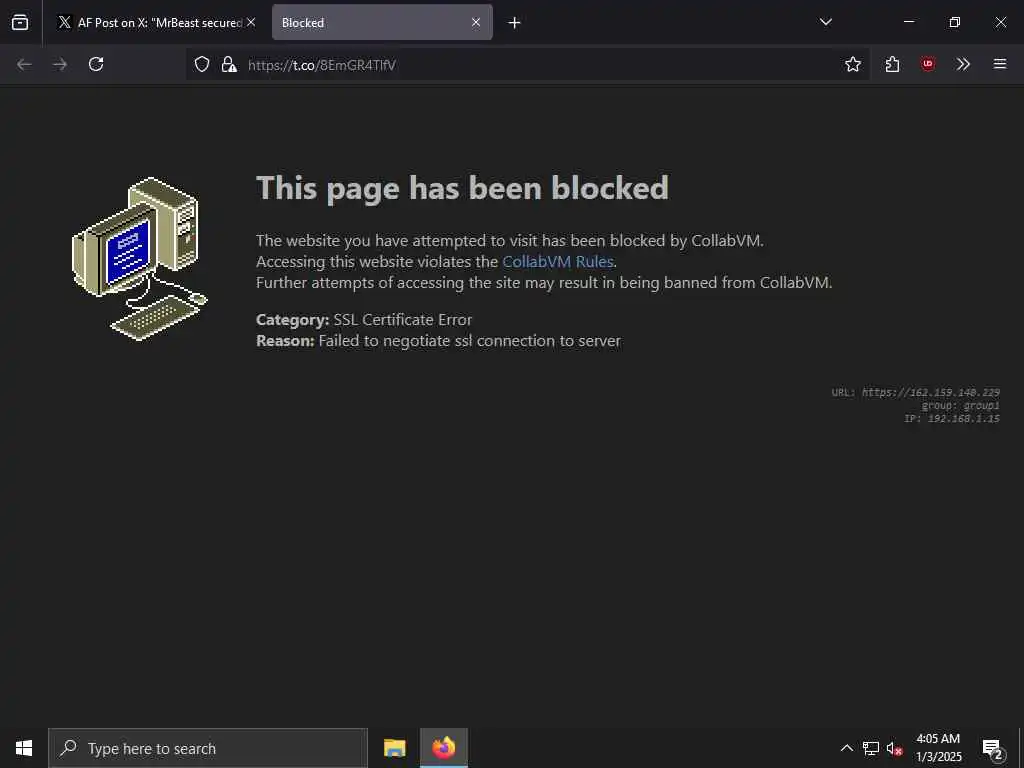Open File Explorer from the taskbar
This screenshot has width=1024, height=768.
pos(394,748)
